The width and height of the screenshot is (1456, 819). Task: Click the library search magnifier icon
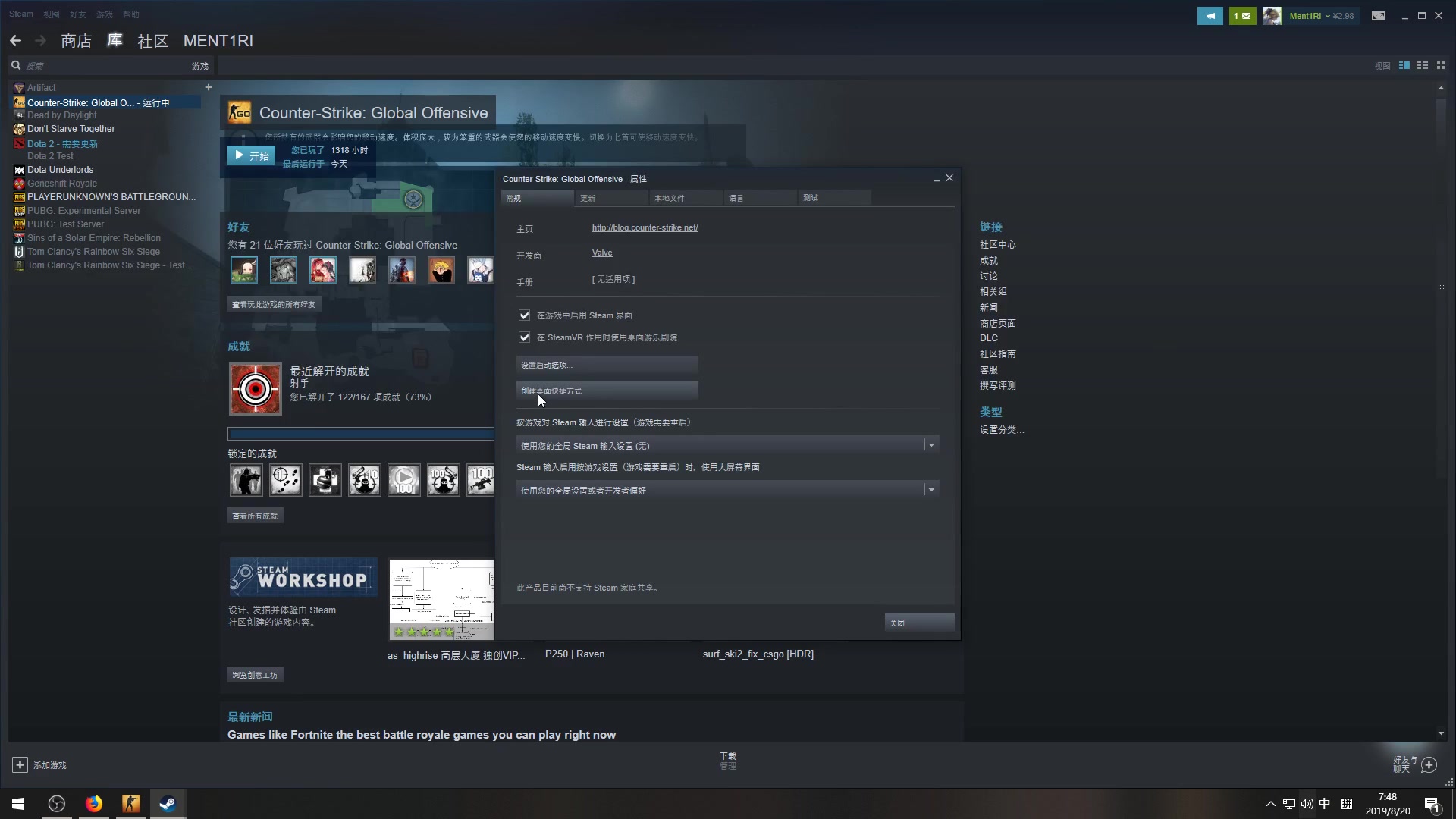click(15, 66)
